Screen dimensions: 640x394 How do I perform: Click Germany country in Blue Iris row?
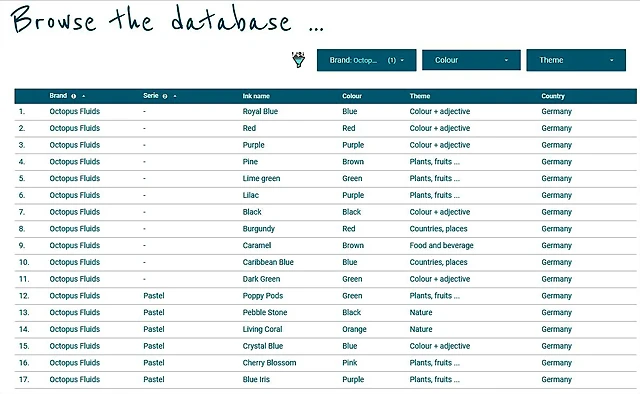point(556,379)
